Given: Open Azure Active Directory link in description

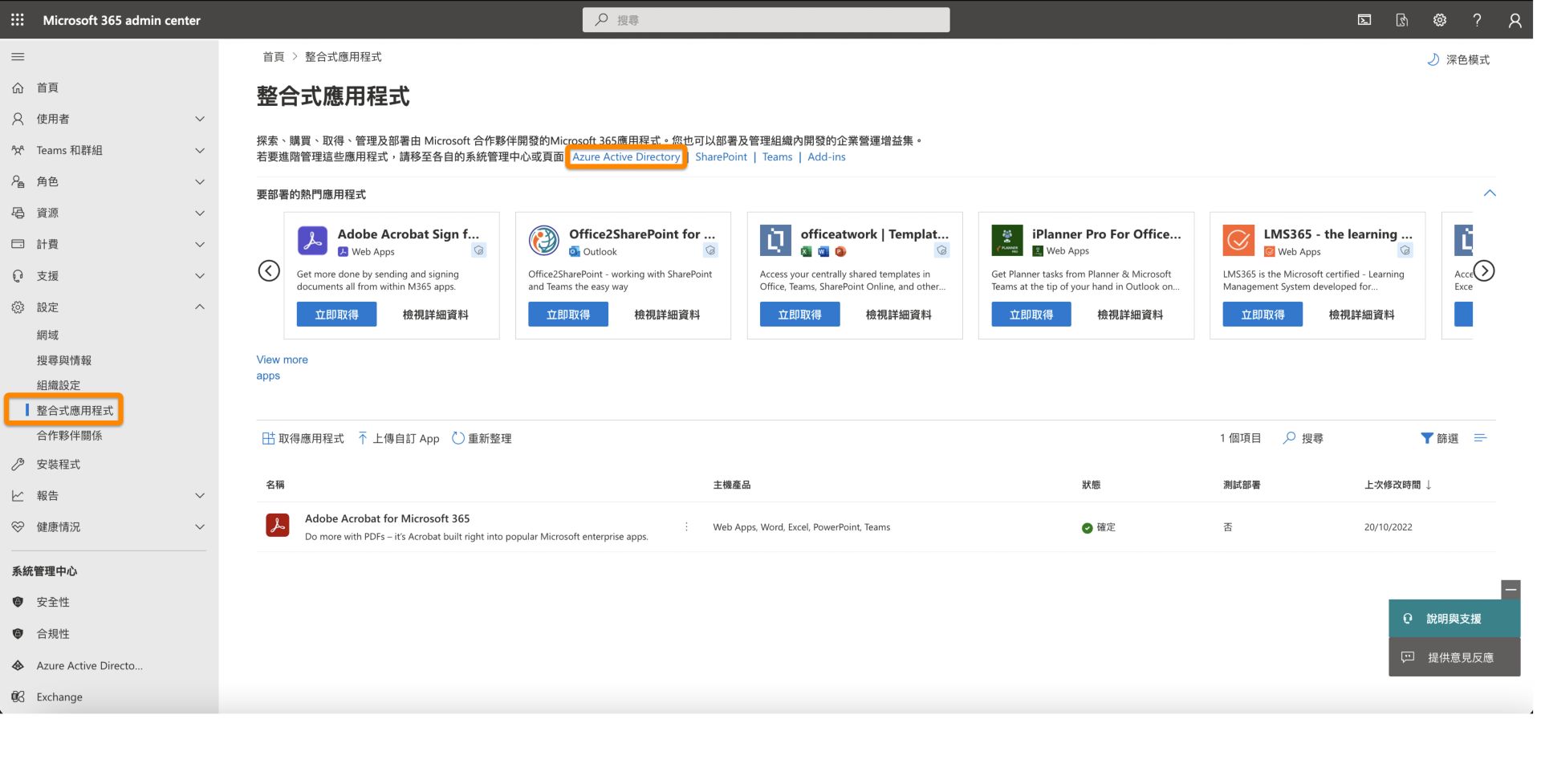Looking at the screenshot, I should 626,156.
